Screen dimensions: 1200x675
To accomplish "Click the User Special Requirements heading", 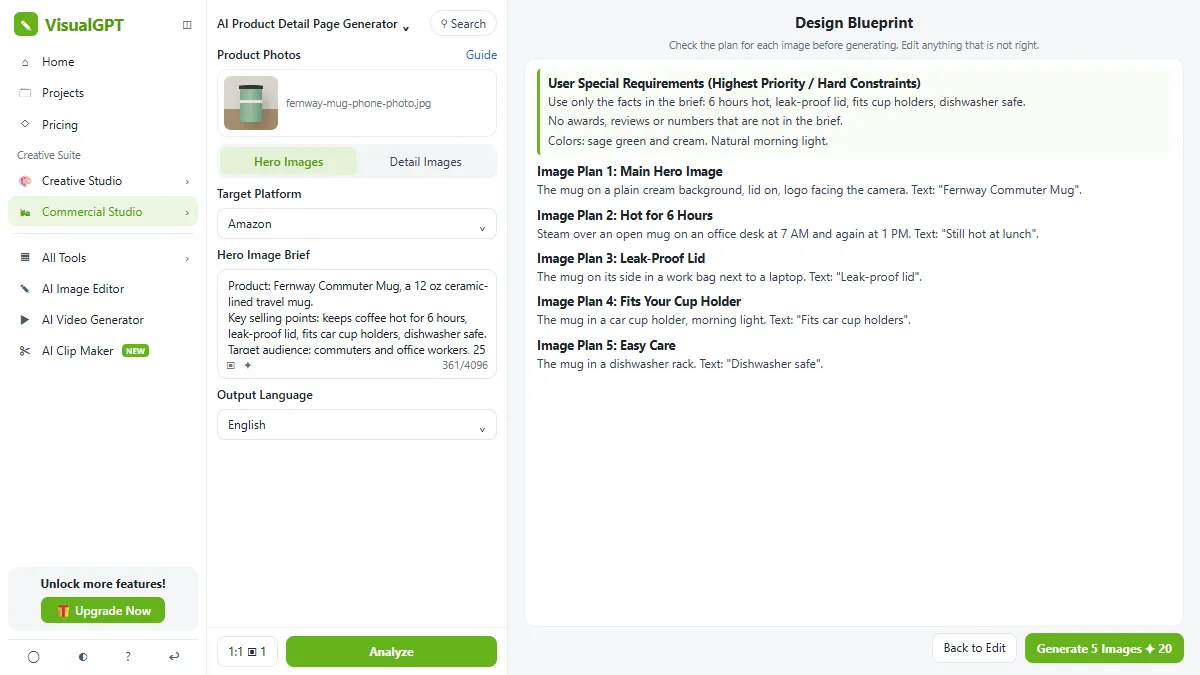I will coord(735,83).
